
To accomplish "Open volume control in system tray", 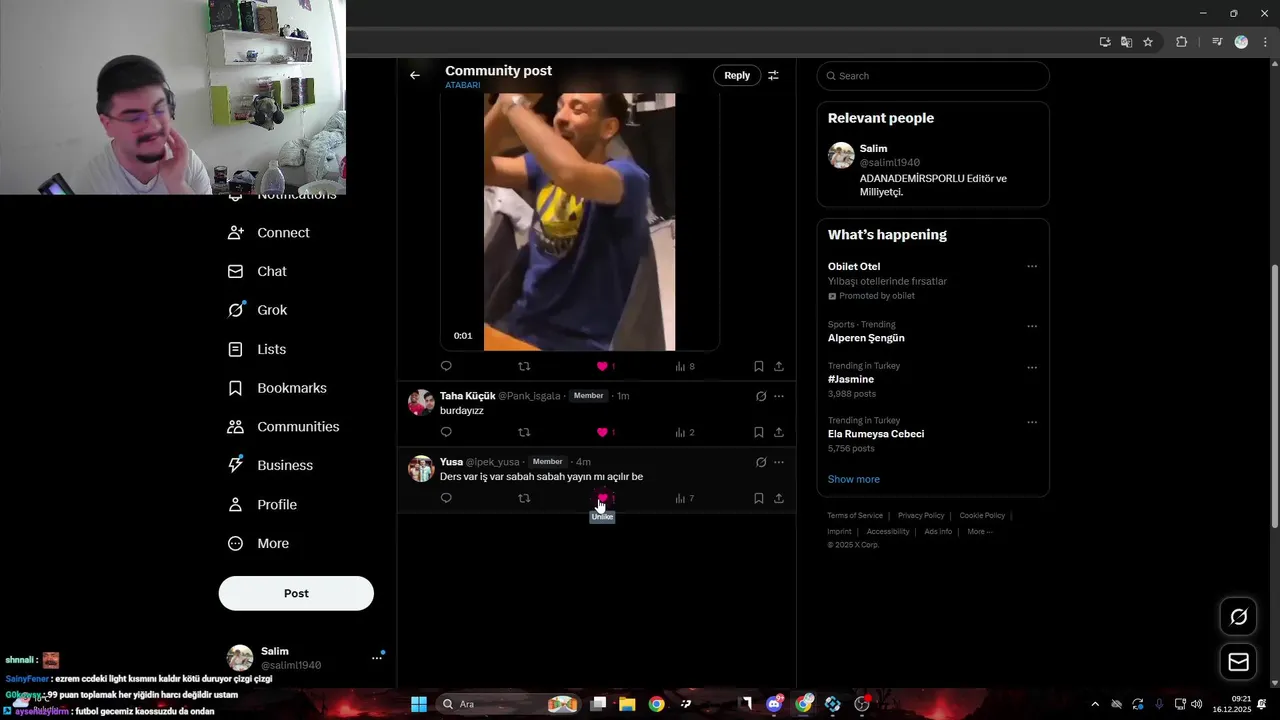I will (1197, 704).
